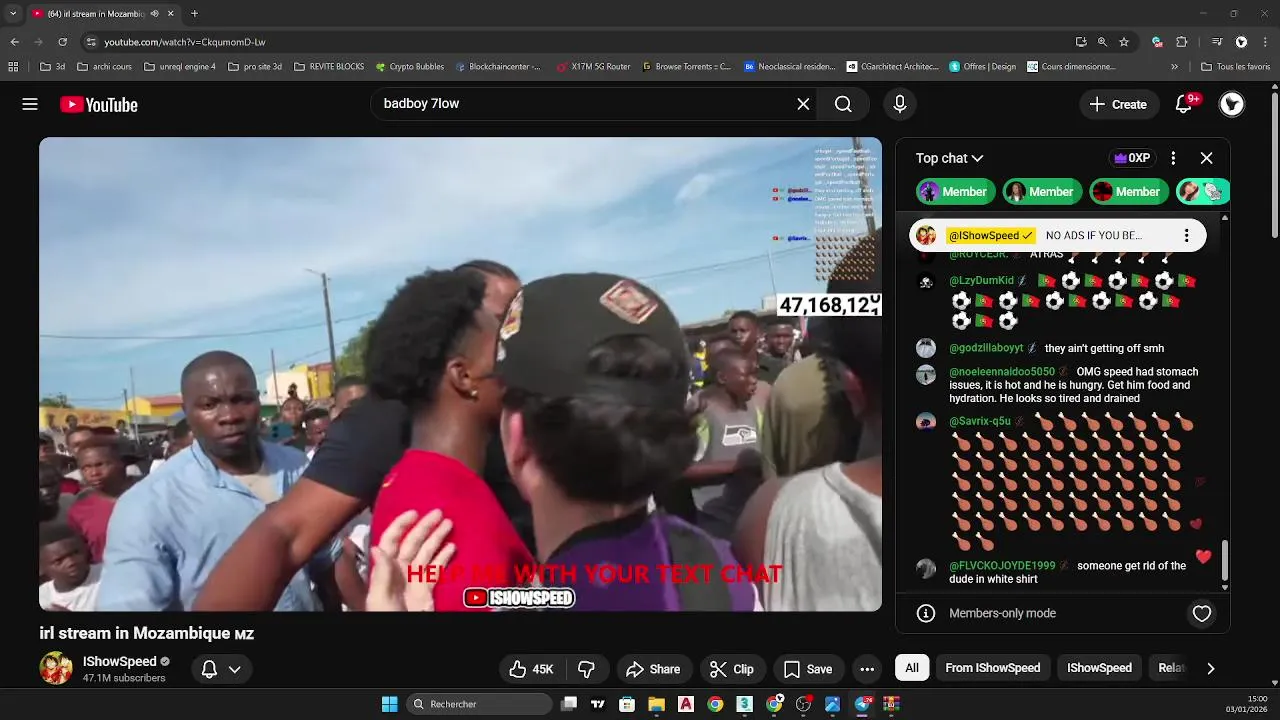
Task: Open TradingView from the taskbar
Action: [x=598, y=704]
